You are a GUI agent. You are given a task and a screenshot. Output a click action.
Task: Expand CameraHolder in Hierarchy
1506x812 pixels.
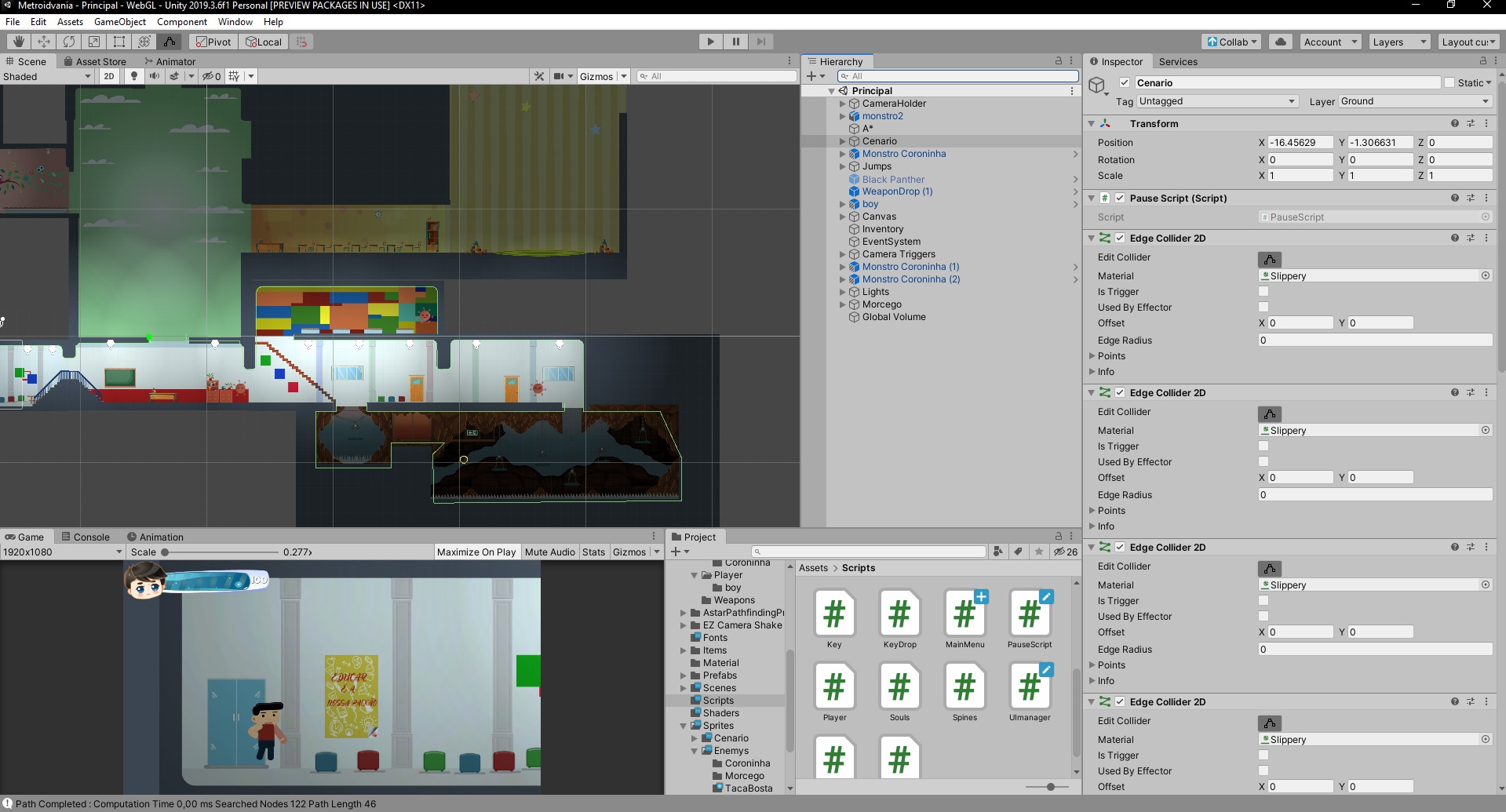(843, 104)
